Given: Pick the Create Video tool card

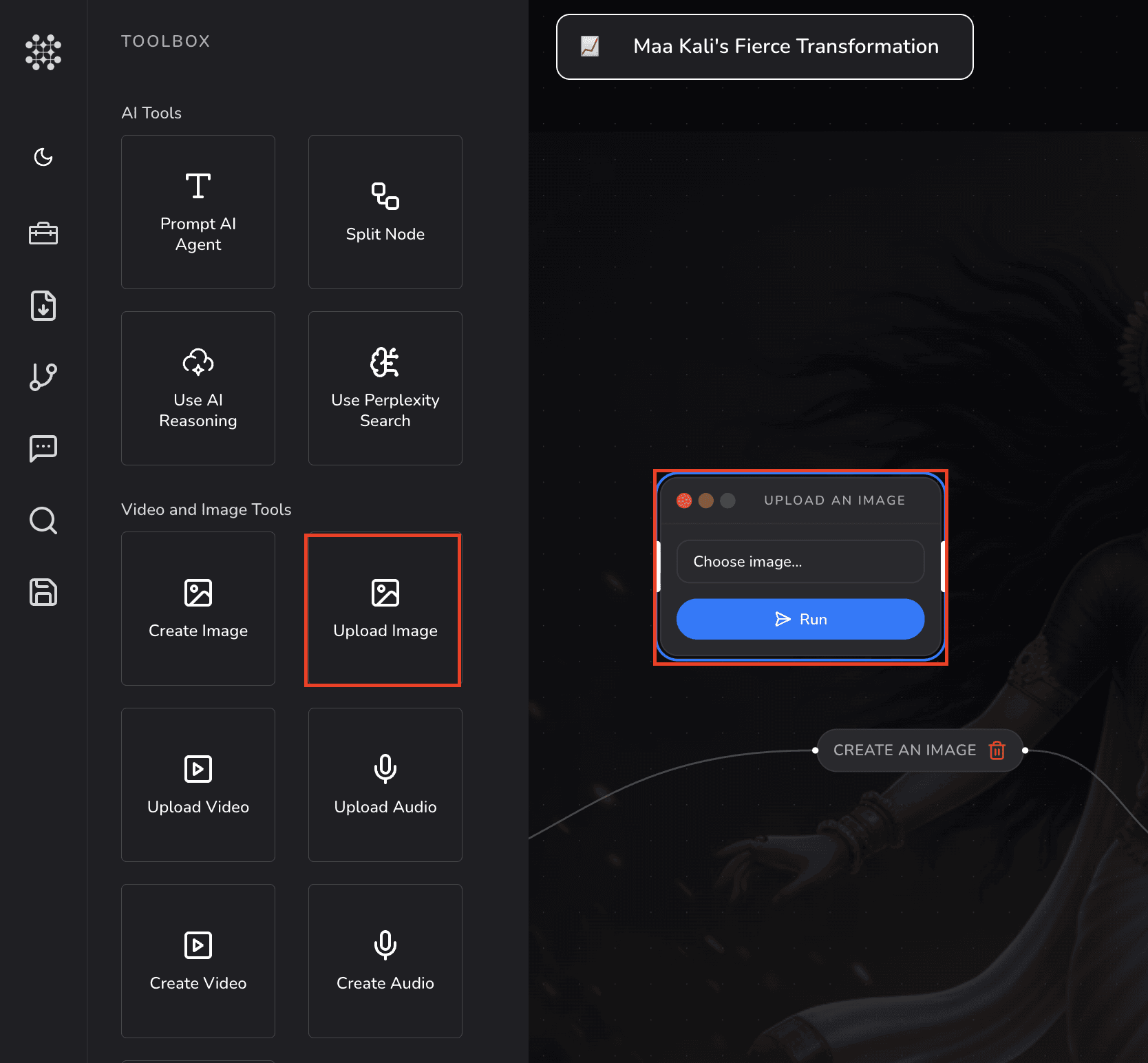Looking at the screenshot, I should [198, 961].
